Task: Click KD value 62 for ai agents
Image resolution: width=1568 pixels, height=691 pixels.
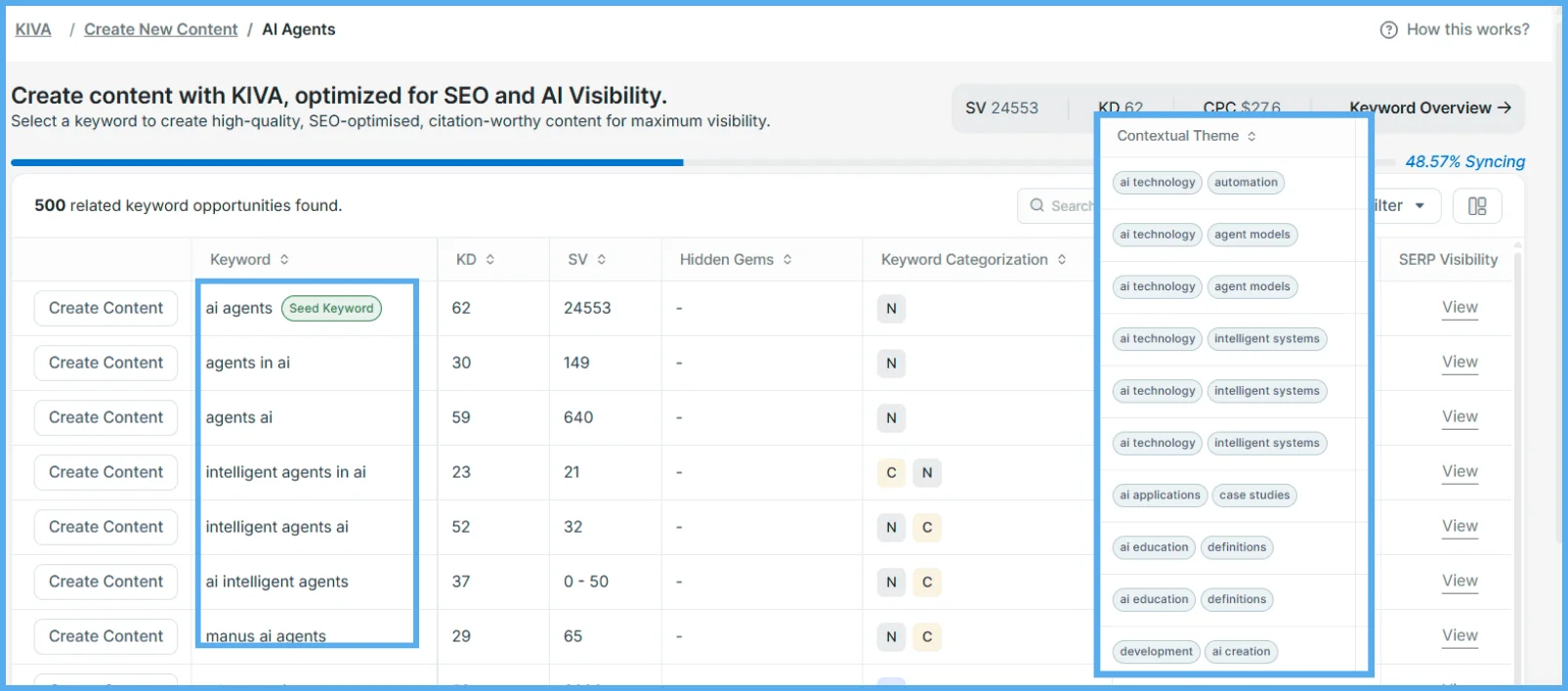Action: point(461,308)
